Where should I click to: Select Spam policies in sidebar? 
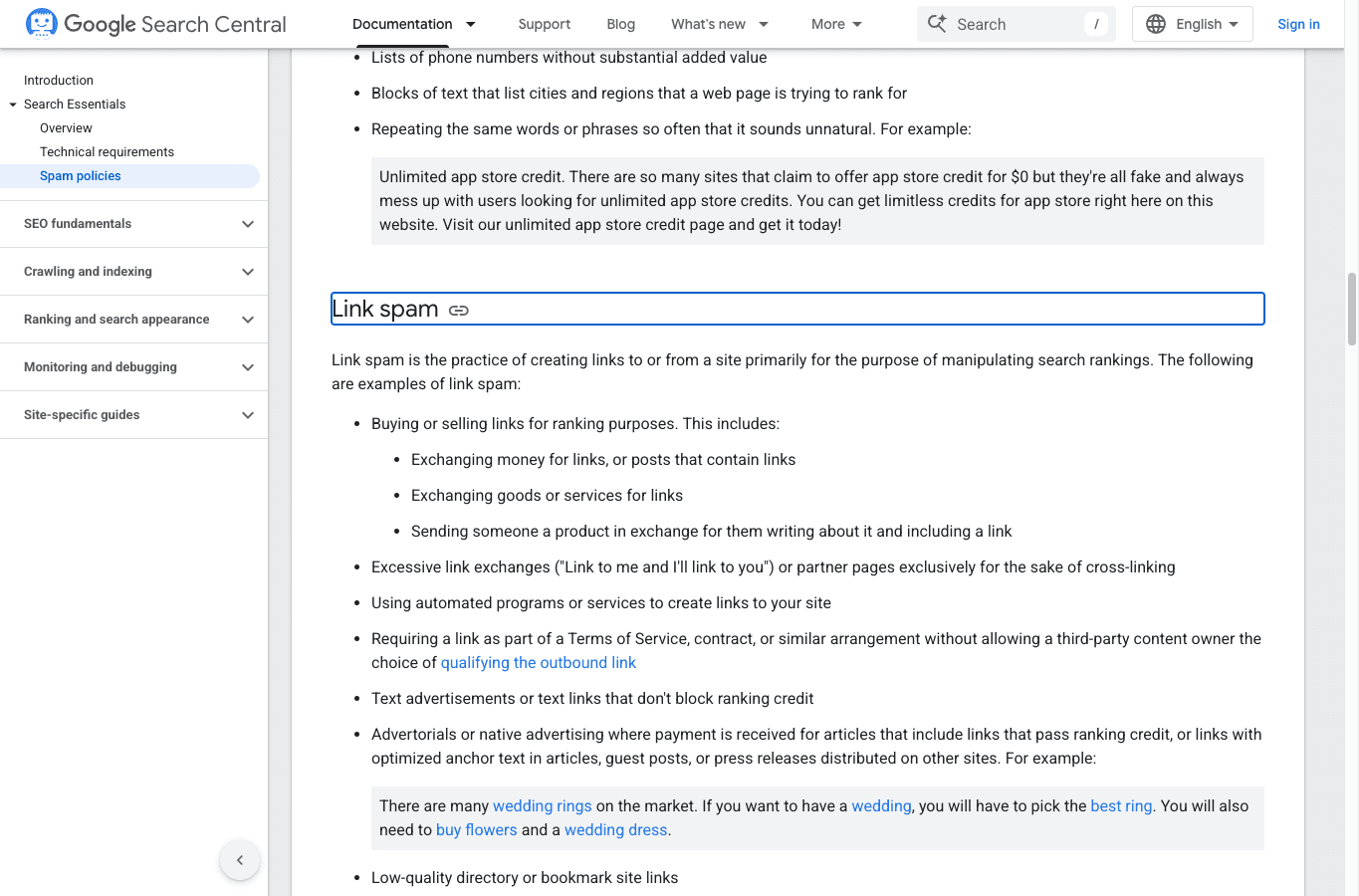(x=81, y=176)
